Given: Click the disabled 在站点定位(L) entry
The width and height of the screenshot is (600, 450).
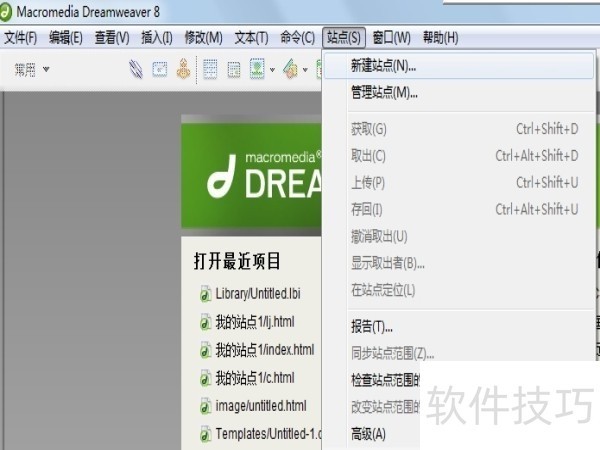Looking at the screenshot, I should 459,290.
